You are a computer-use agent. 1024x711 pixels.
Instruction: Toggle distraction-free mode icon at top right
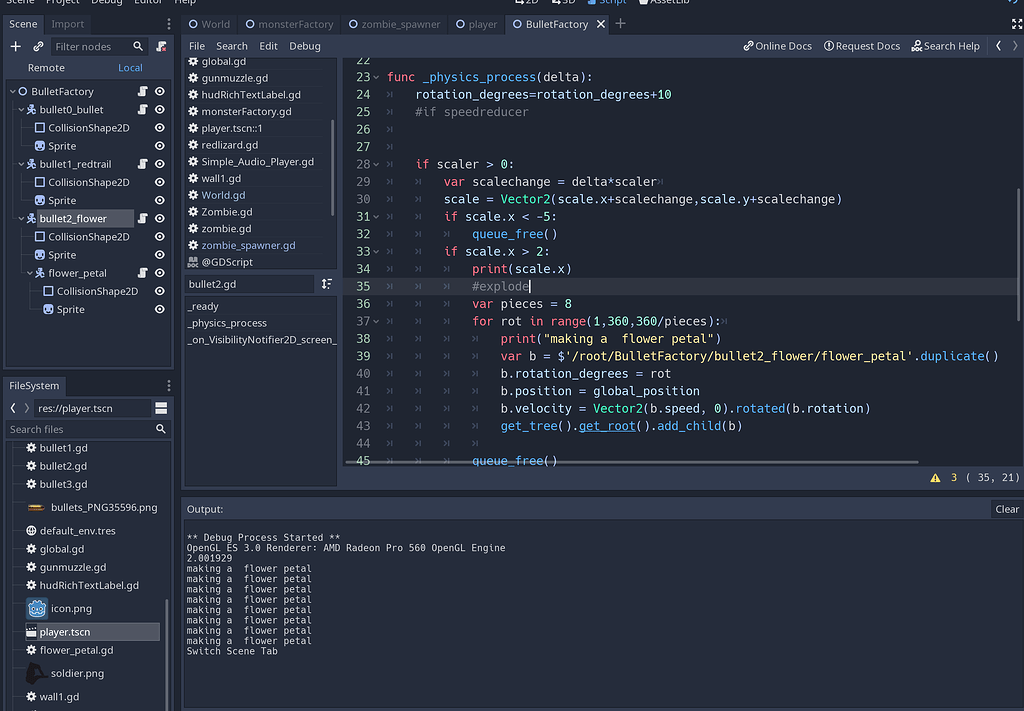click(1017, 24)
